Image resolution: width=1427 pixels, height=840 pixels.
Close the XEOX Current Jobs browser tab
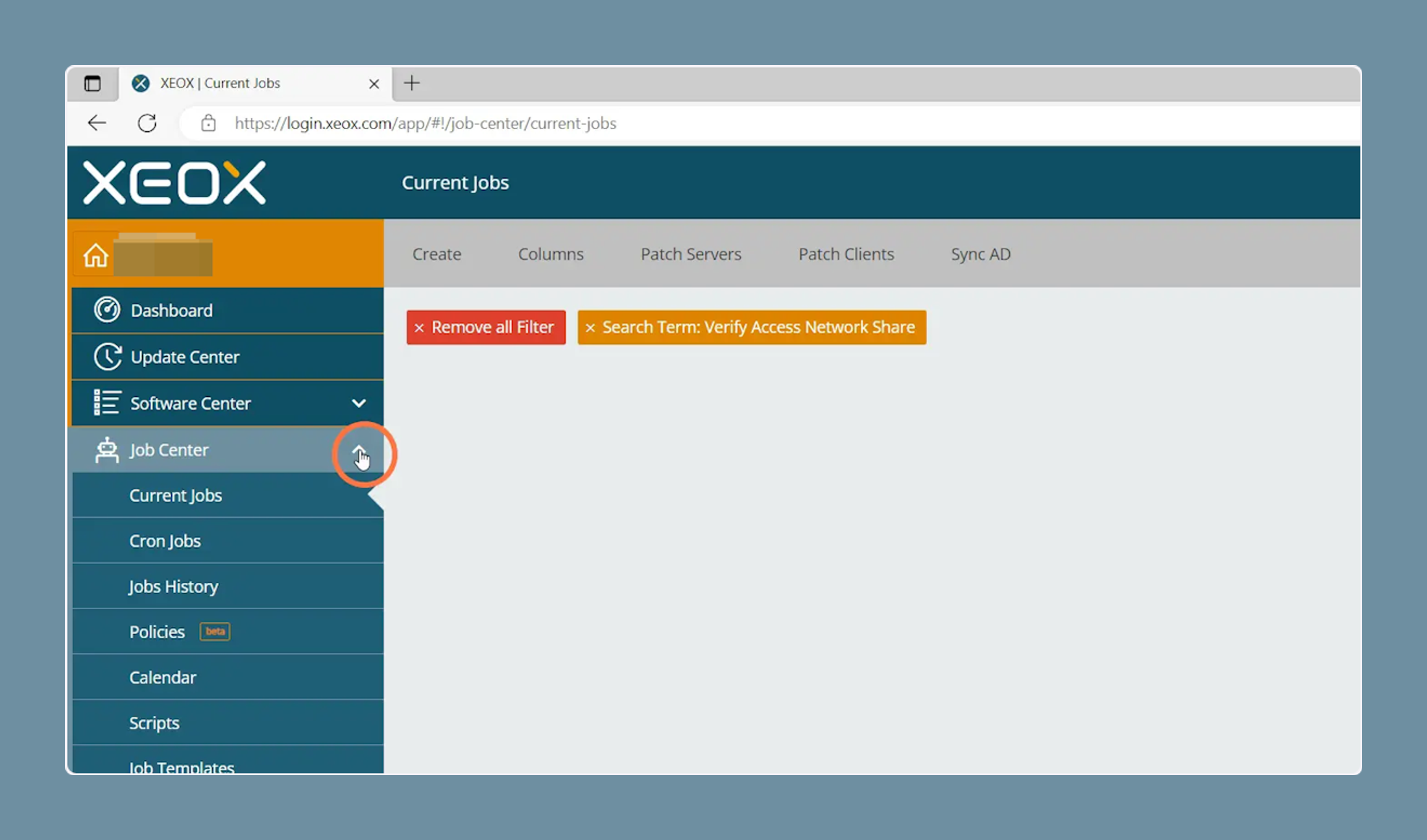tap(374, 84)
